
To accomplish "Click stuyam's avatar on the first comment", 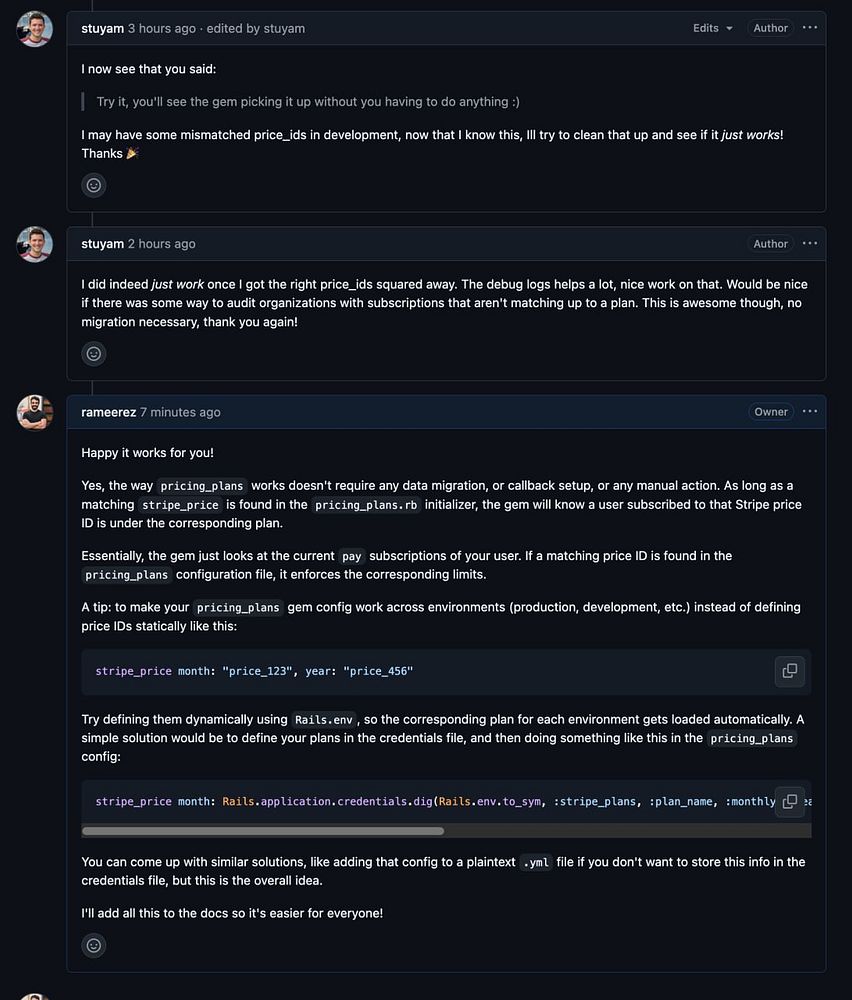I will 35,29.
